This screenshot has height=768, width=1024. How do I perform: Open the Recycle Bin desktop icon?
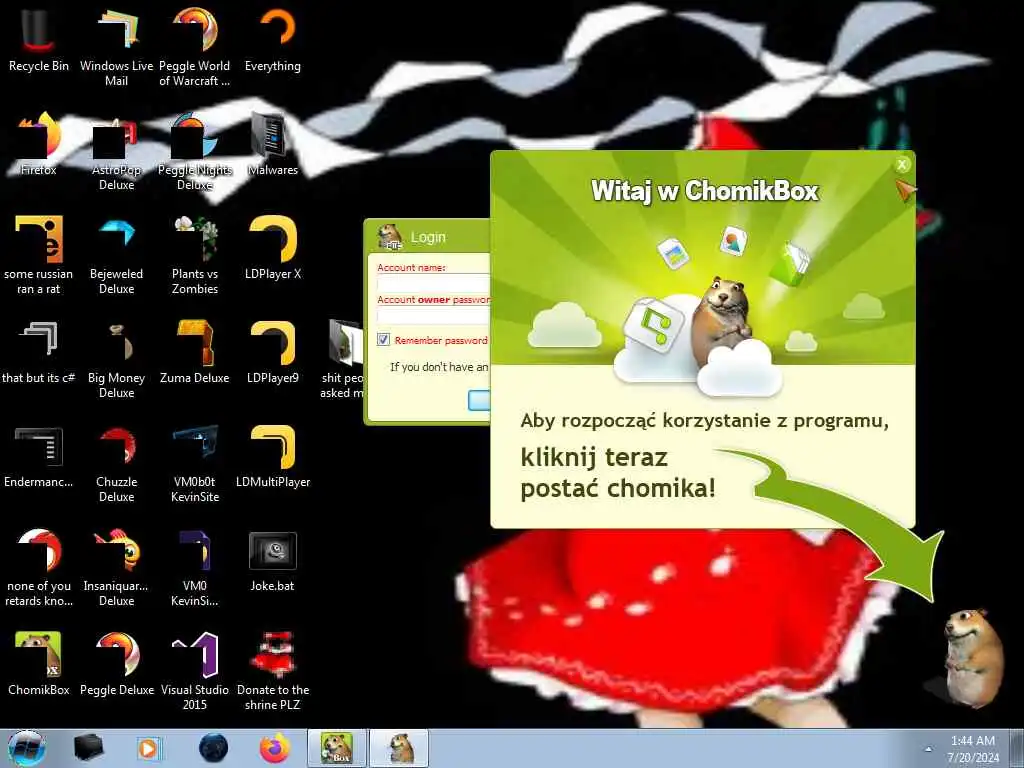(39, 40)
